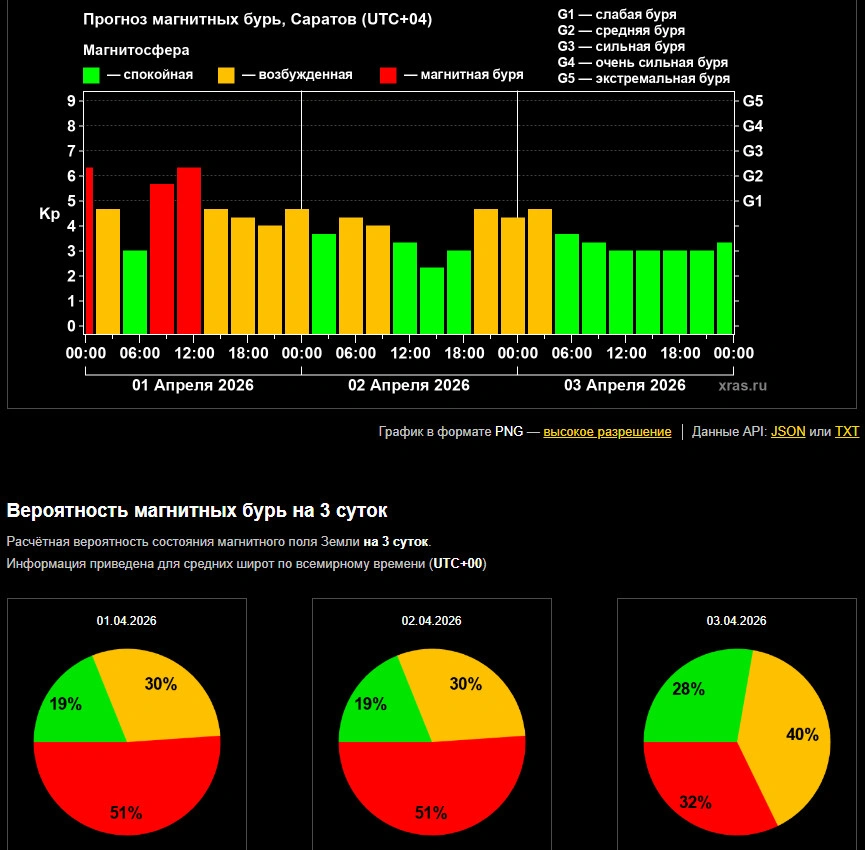The height and width of the screenshot is (850, 865).
Task: Click the red "магнитная буря" legend swatch
Action: click(x=389, y=75)
